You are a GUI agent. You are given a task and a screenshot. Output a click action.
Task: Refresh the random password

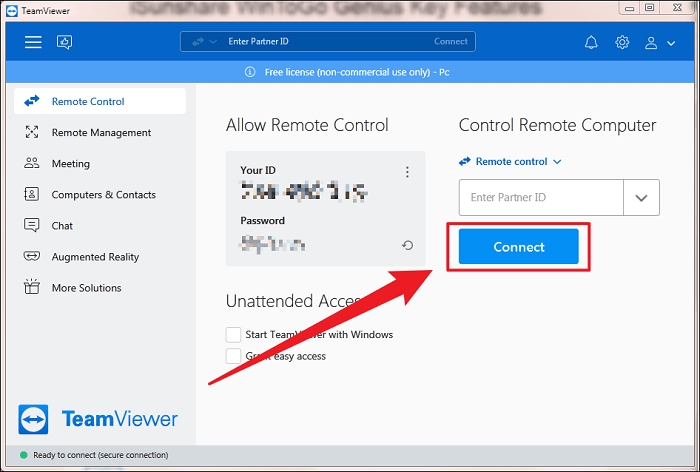pyautogui.click(x=407, y=245)
